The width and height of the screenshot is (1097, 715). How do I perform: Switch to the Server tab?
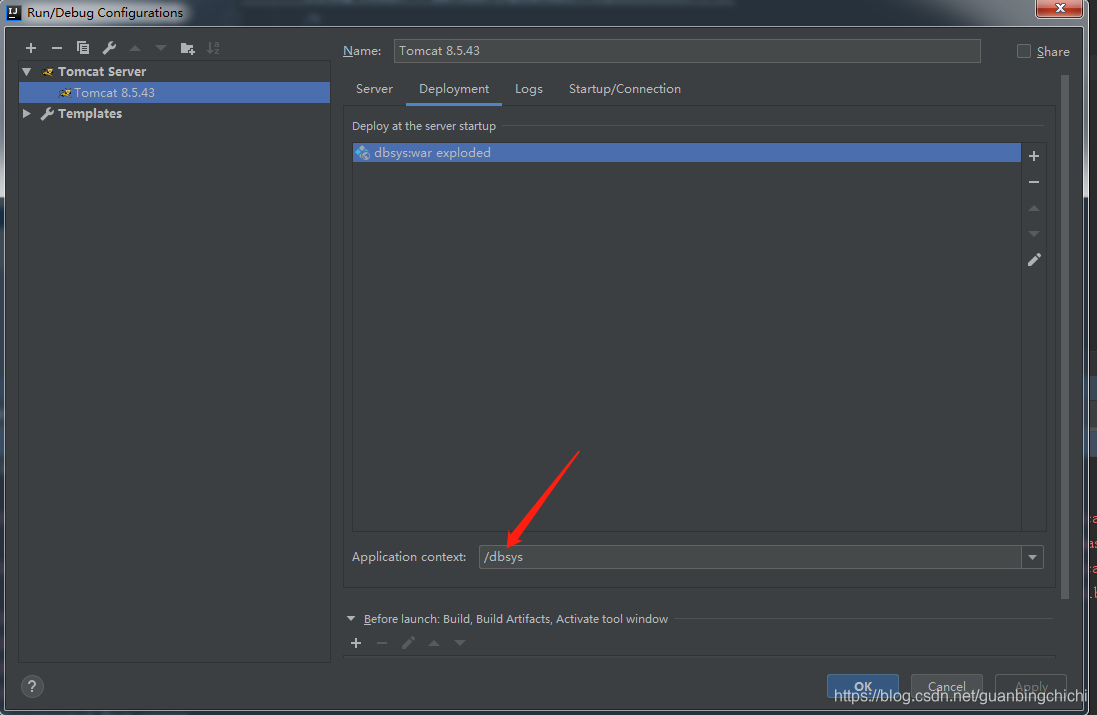pyautogui.click(x=374, y=89)
